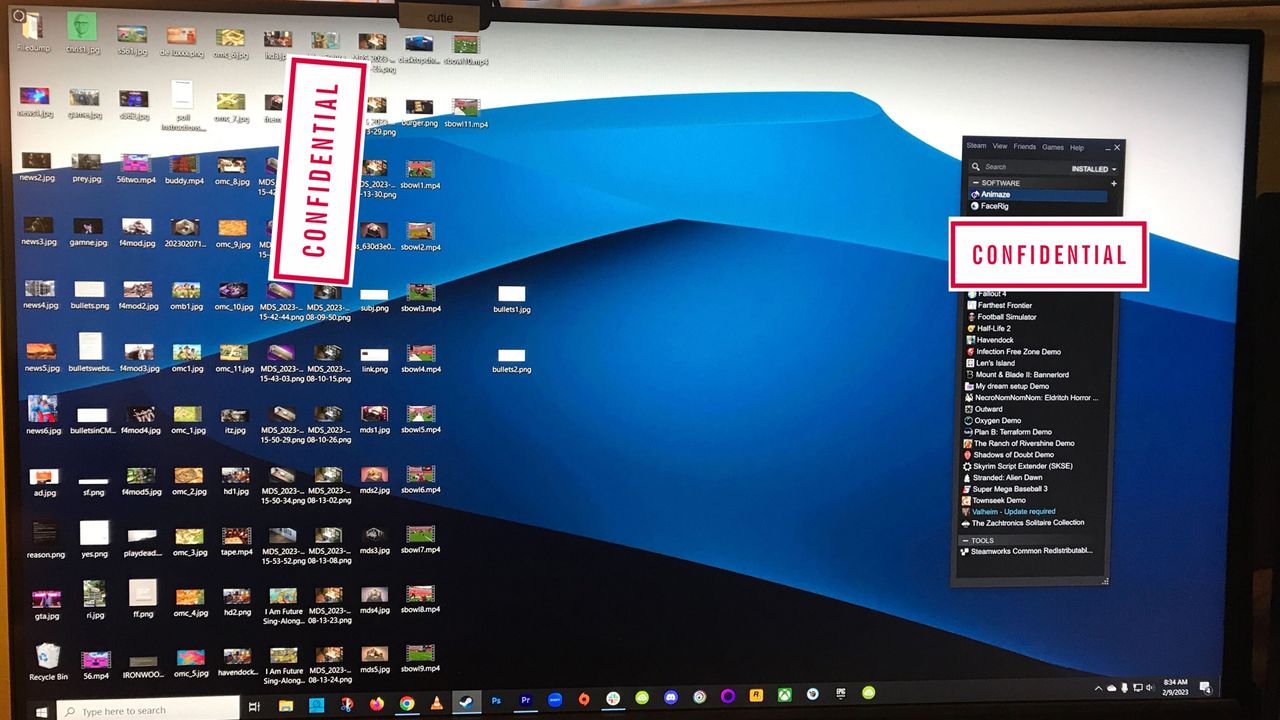Open Rockstar Games Launcher from taskbar

tap(757, 695)
